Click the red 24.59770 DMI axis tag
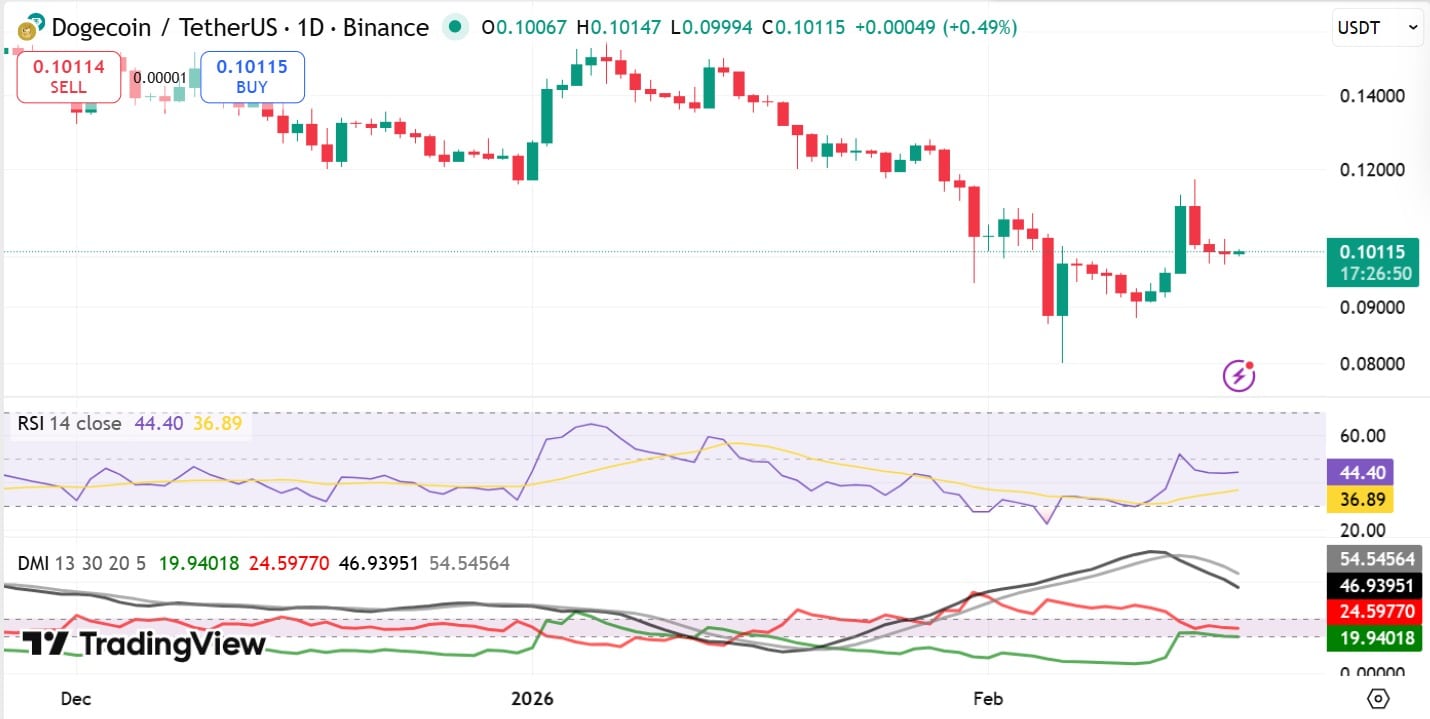This screenshot has height=719, width=1430. point(1374,610)
